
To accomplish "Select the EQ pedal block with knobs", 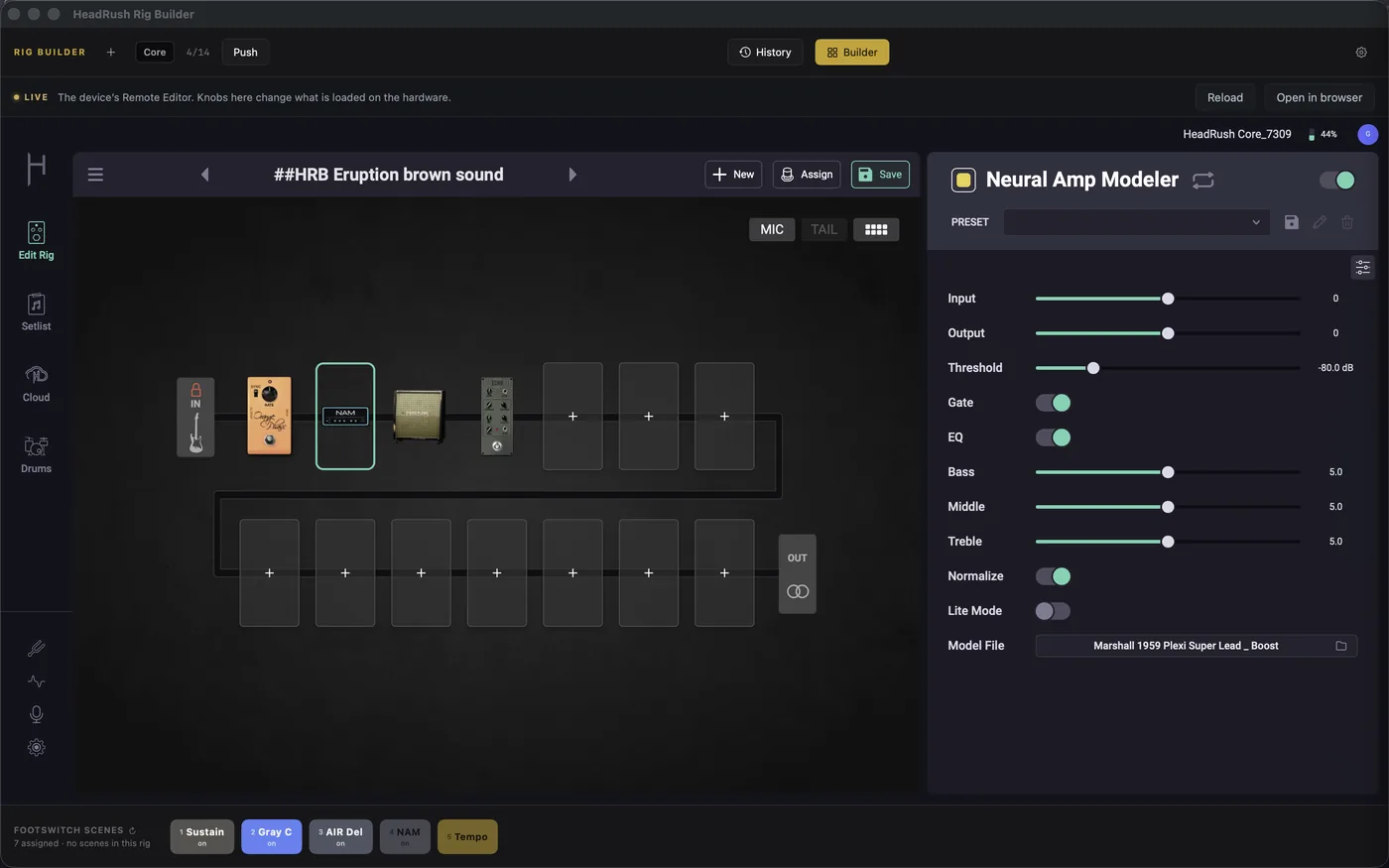I will tap(497, 416).
